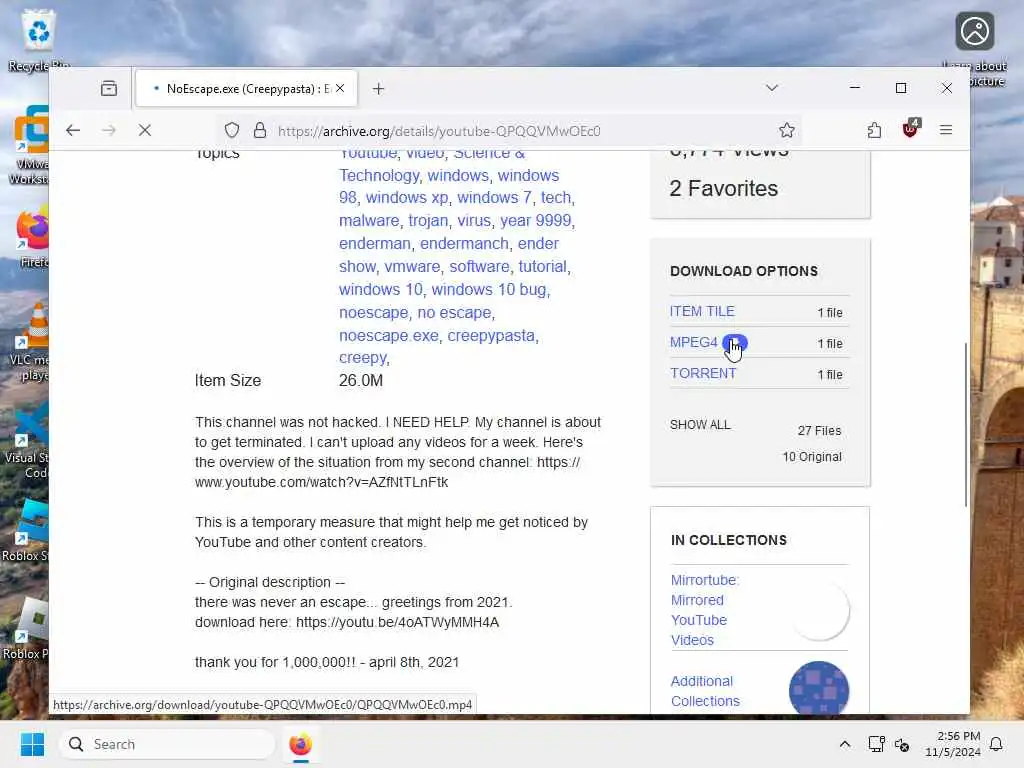Open the 'endermanch' topic link
This screenshot has width=1024, height=768.
[464, 244]
